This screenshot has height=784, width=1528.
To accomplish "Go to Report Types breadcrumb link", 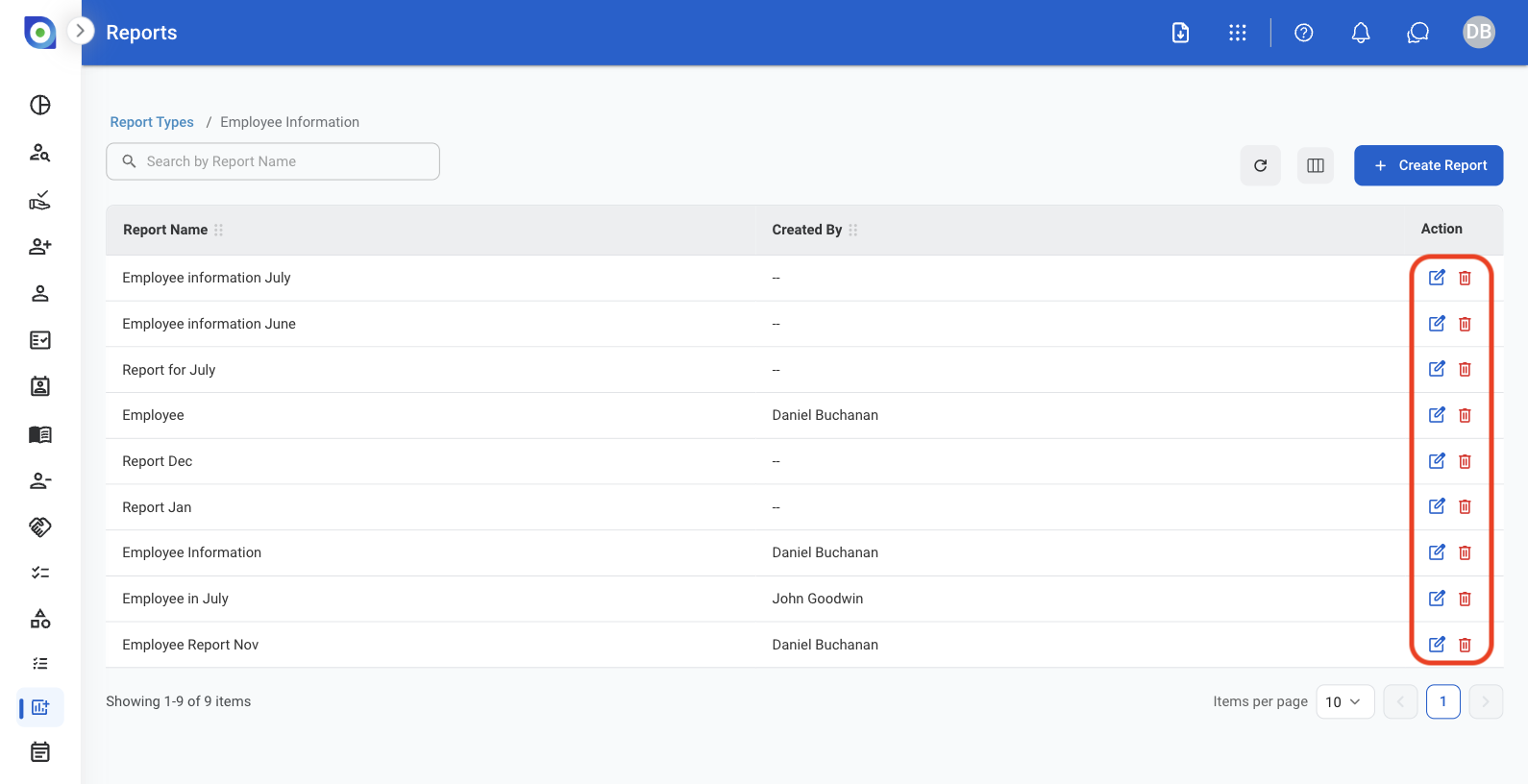I will tap(152, 122).
